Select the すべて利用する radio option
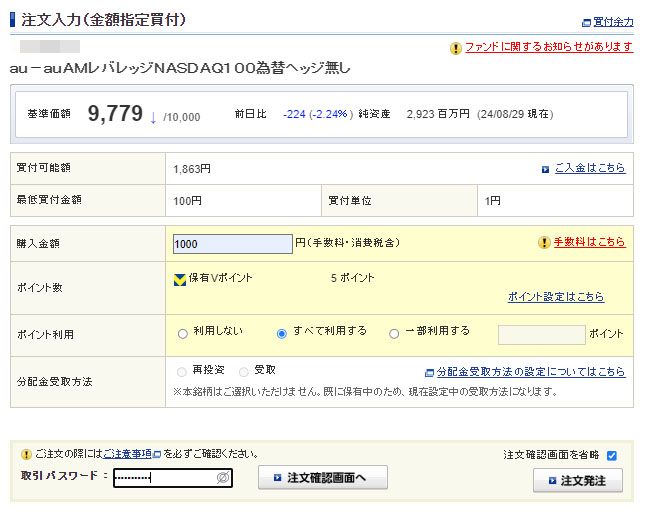The width and height of the screenshot is (645, 512). pyautogui.click(x=282, y=333)
